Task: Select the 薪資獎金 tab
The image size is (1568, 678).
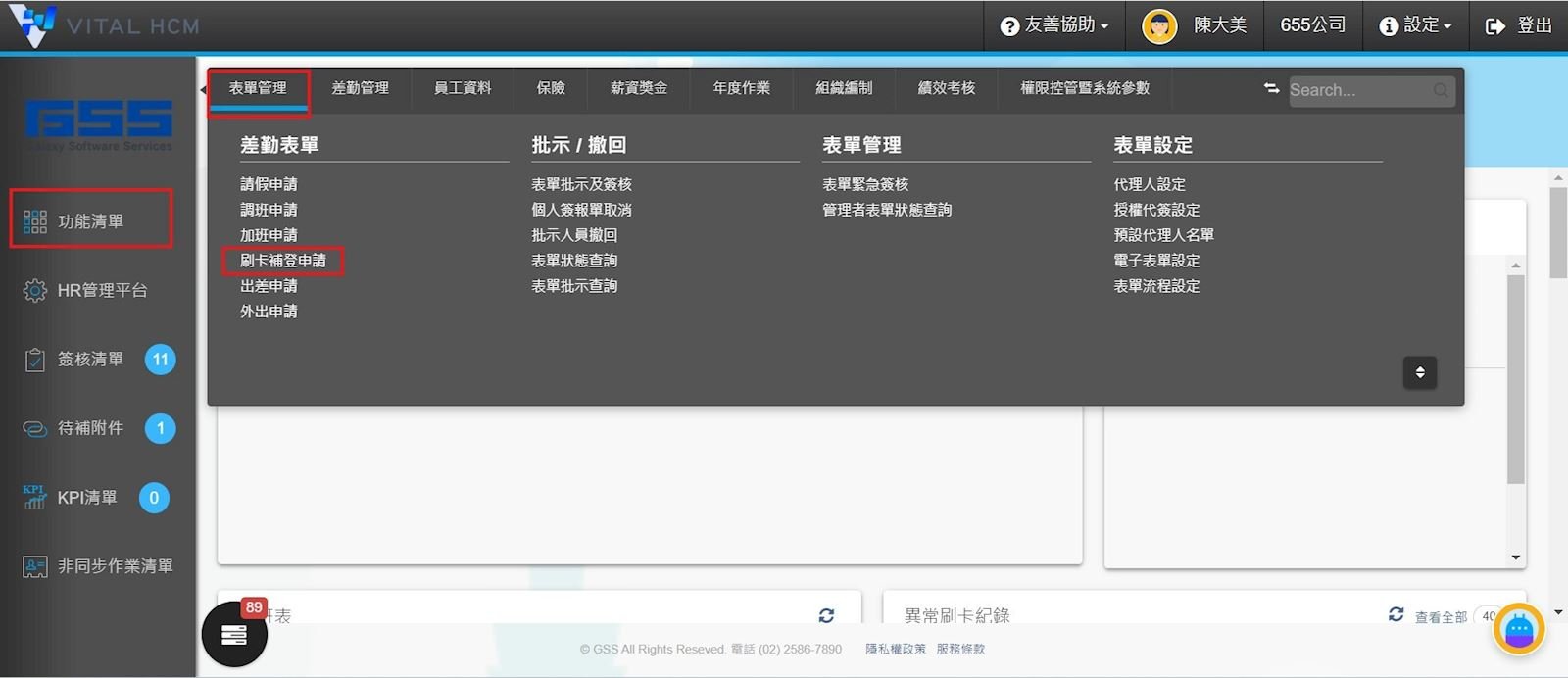Action: click(638, 88)
